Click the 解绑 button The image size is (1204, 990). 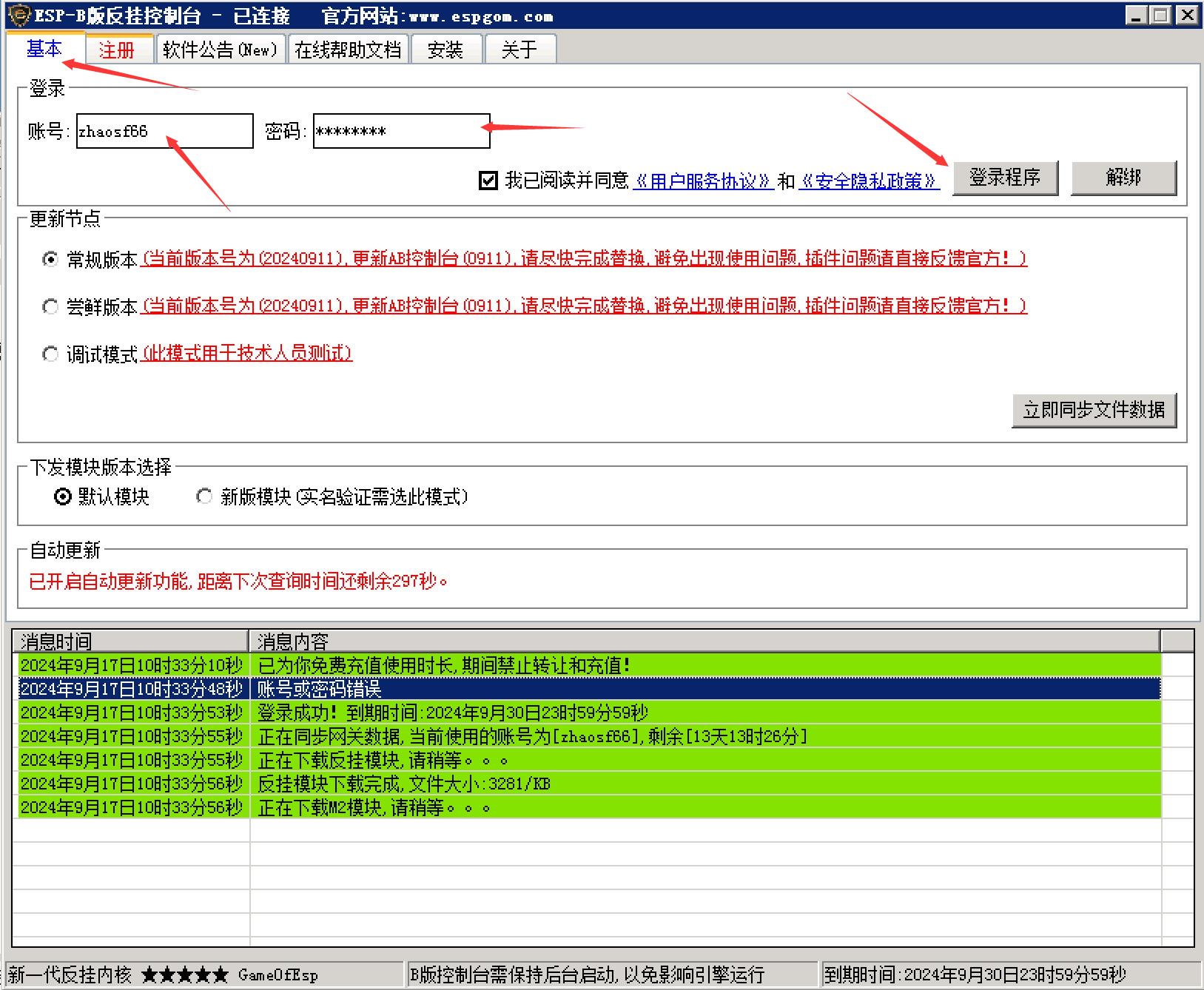click(1123, 178)
